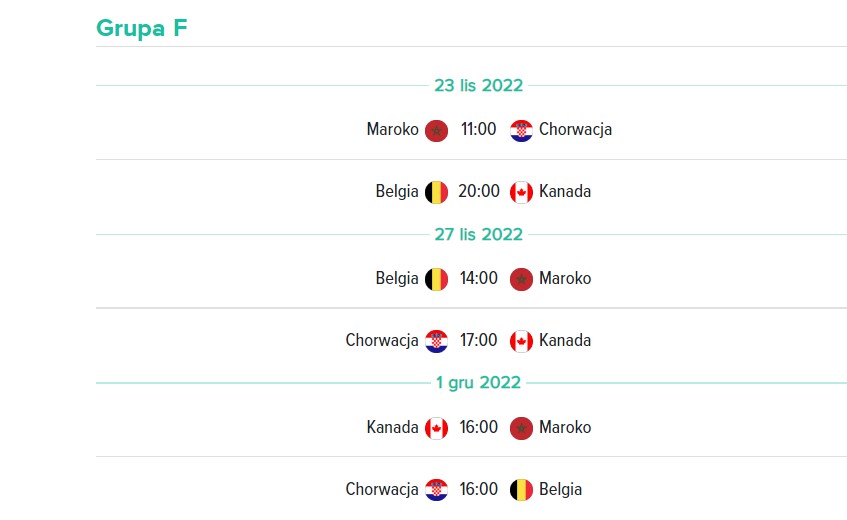Select Kanada team name in 17:00 match
The image size is (847, 520).
click(x=565, y=341)
